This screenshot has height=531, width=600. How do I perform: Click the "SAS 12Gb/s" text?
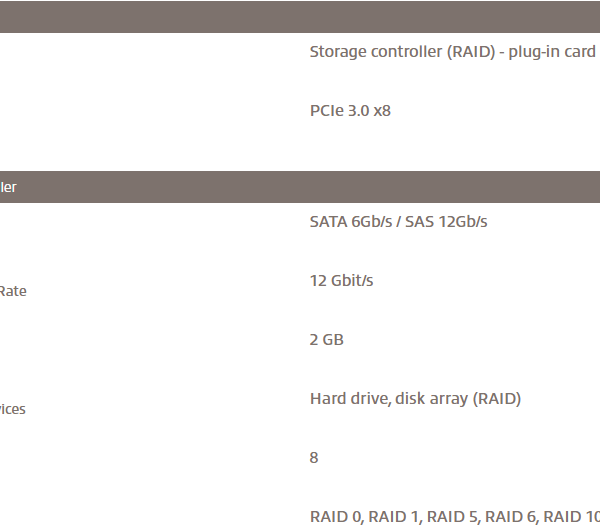tap(446, 222)
